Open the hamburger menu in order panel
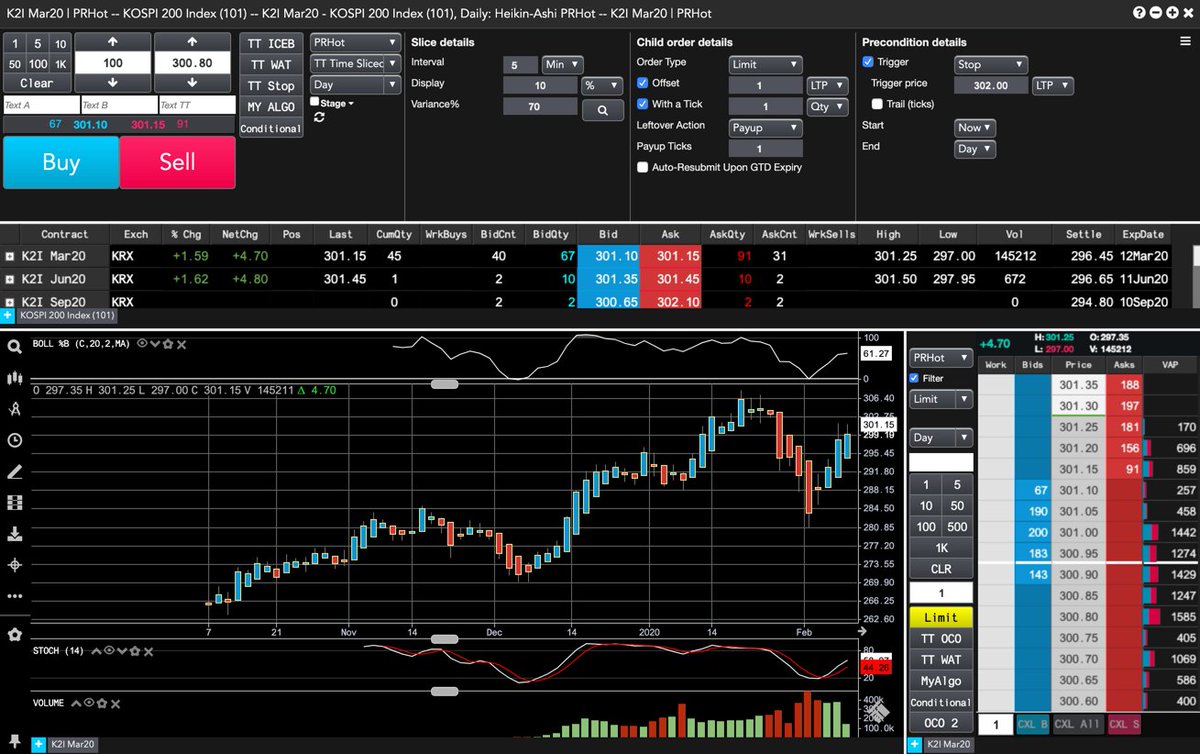Viewport: 1200px width, 754px height. point(1185,42)
